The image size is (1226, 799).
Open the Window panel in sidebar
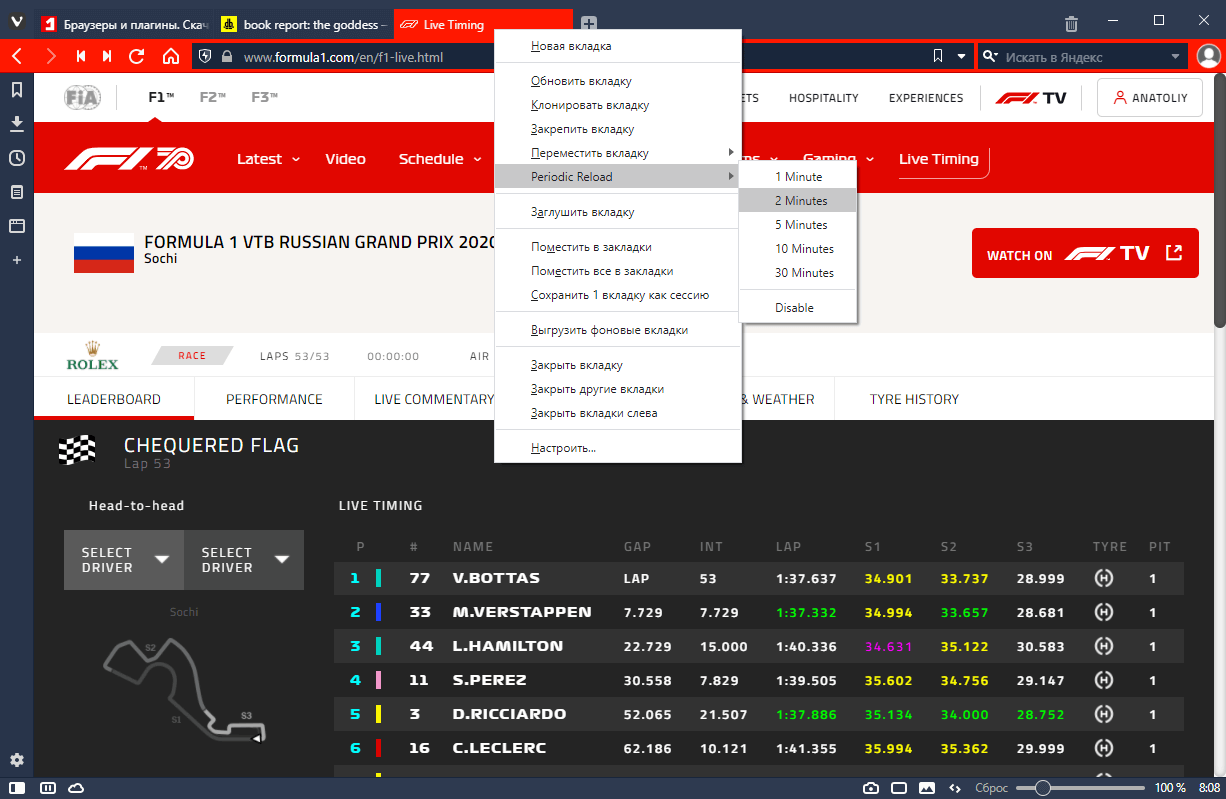pyautogui.click(x=17, y=226)
